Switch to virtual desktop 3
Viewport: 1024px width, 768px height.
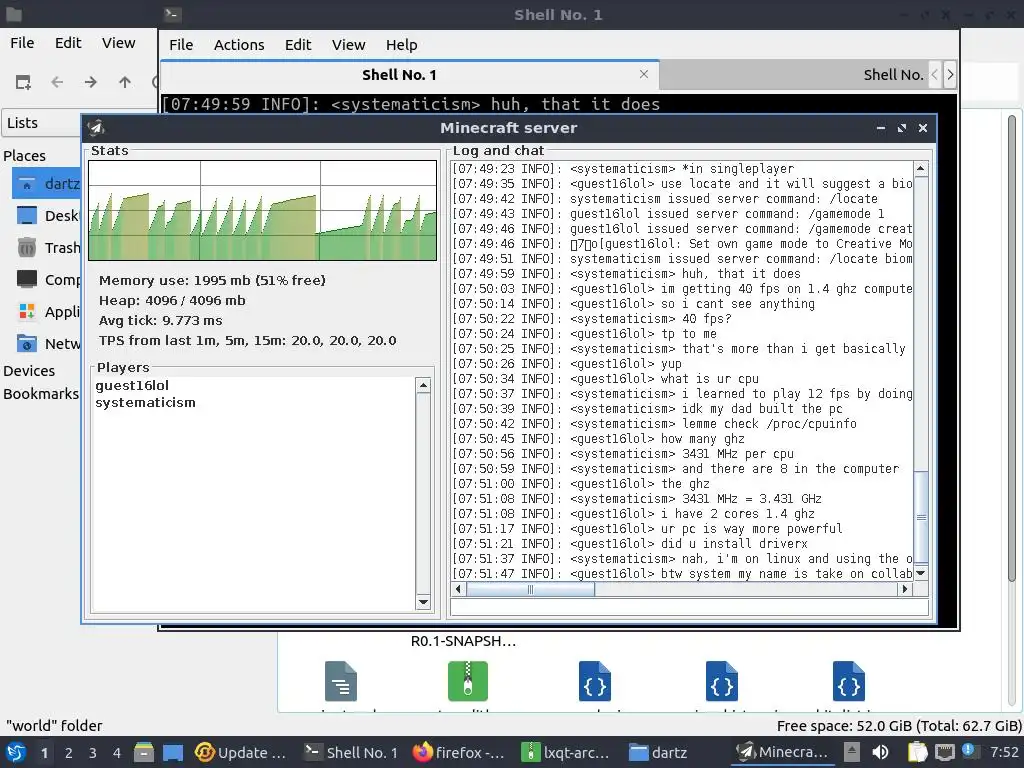[x=93, y=753]
